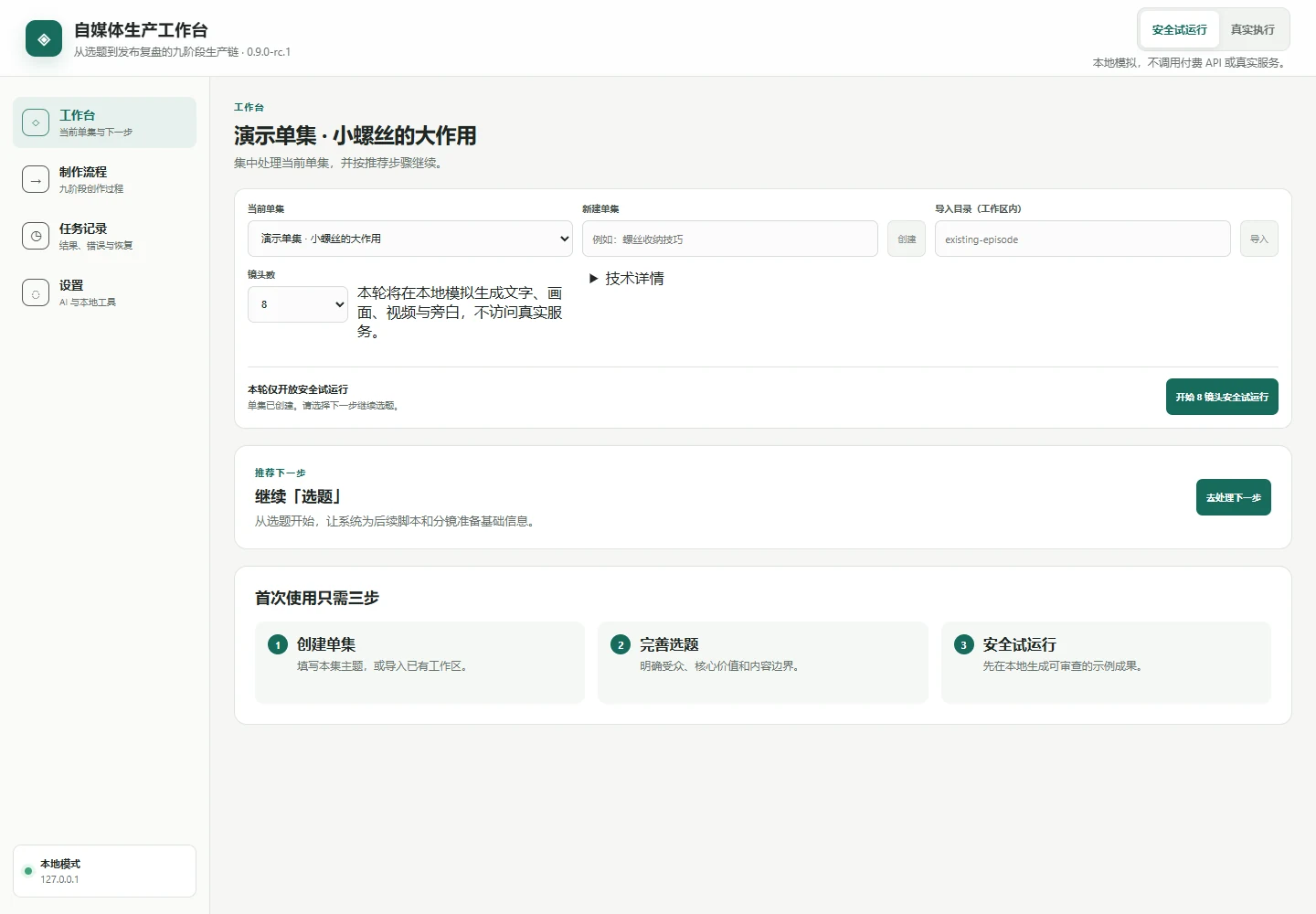Switch to 真实执行 mode
Image resolution: width=1316 pixels, height=914 pixels.
click(1252, 29)
